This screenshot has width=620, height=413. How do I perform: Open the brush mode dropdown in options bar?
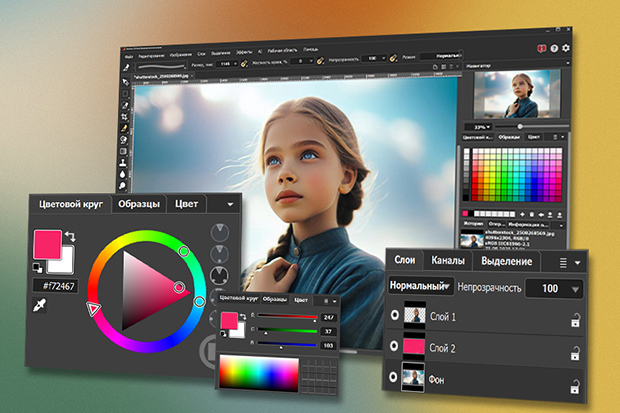[x=440, y=56]
